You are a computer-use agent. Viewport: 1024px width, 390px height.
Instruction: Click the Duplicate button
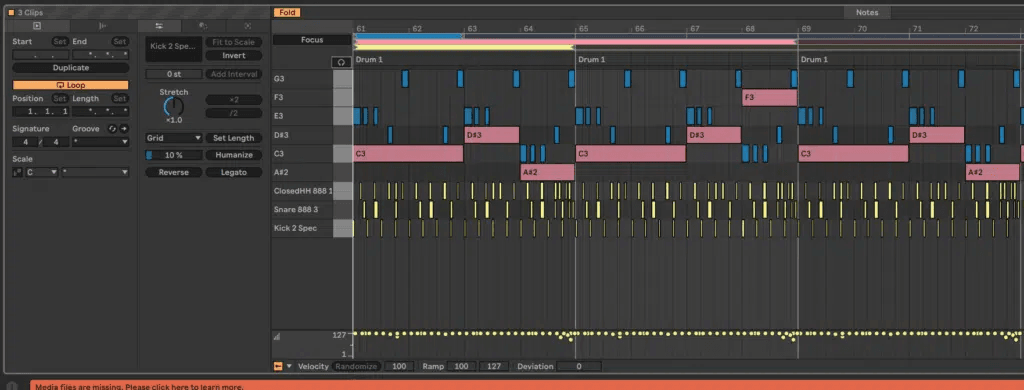tap(71, 68)
